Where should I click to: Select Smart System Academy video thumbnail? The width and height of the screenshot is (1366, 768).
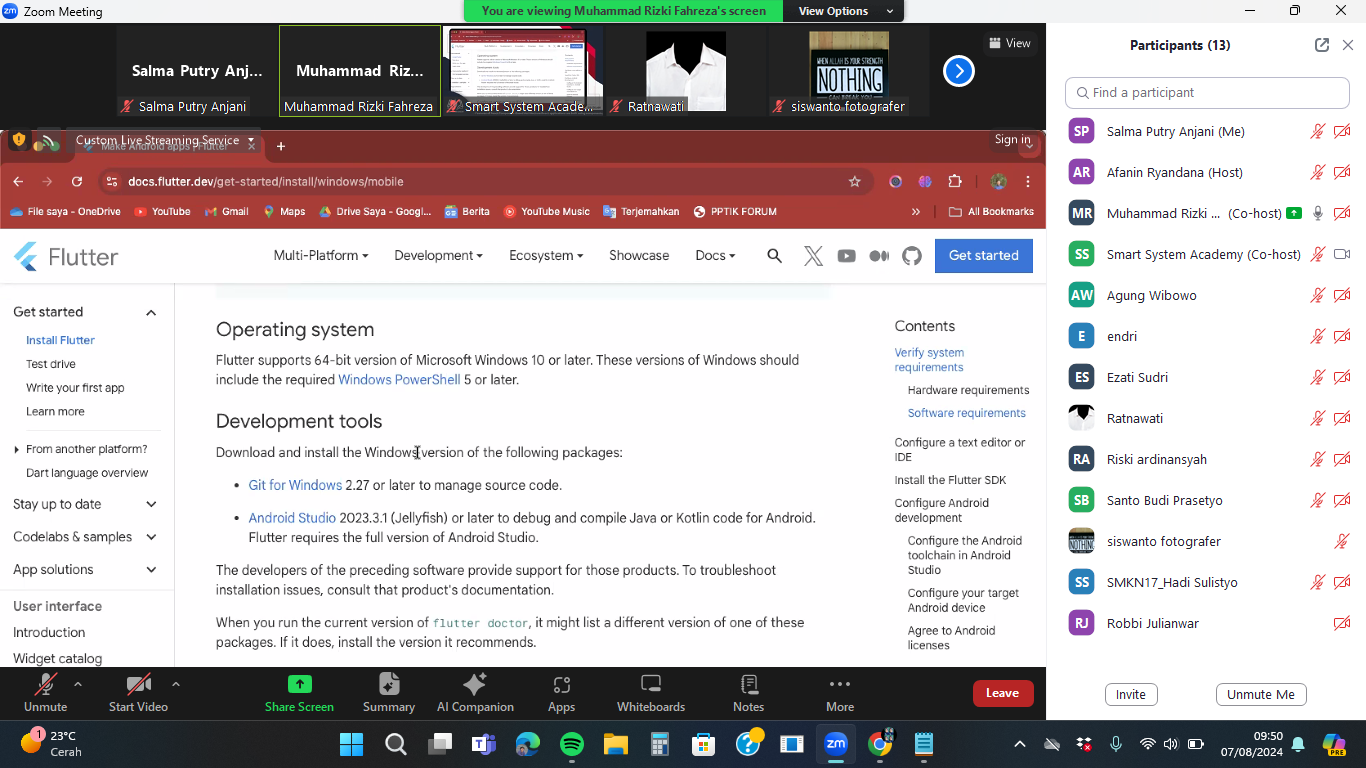tap(522, 71)
